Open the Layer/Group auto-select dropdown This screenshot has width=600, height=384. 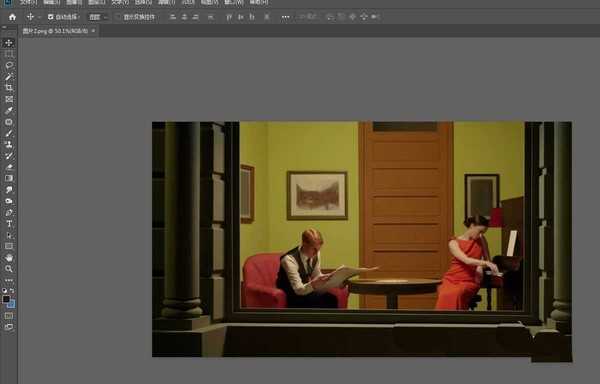click(x=98, y=17)
